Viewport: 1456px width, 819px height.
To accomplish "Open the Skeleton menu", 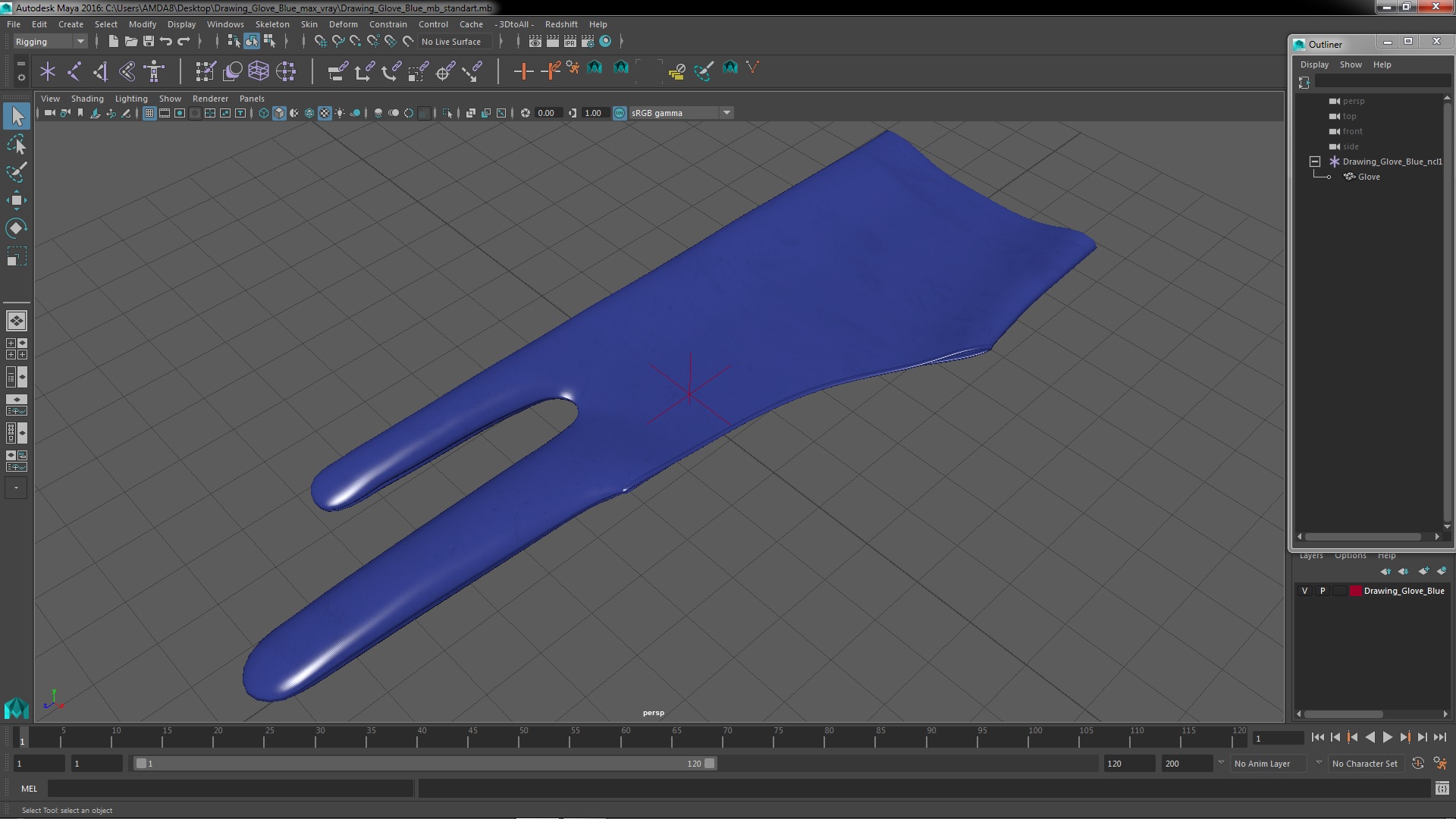I will point(272,24).
